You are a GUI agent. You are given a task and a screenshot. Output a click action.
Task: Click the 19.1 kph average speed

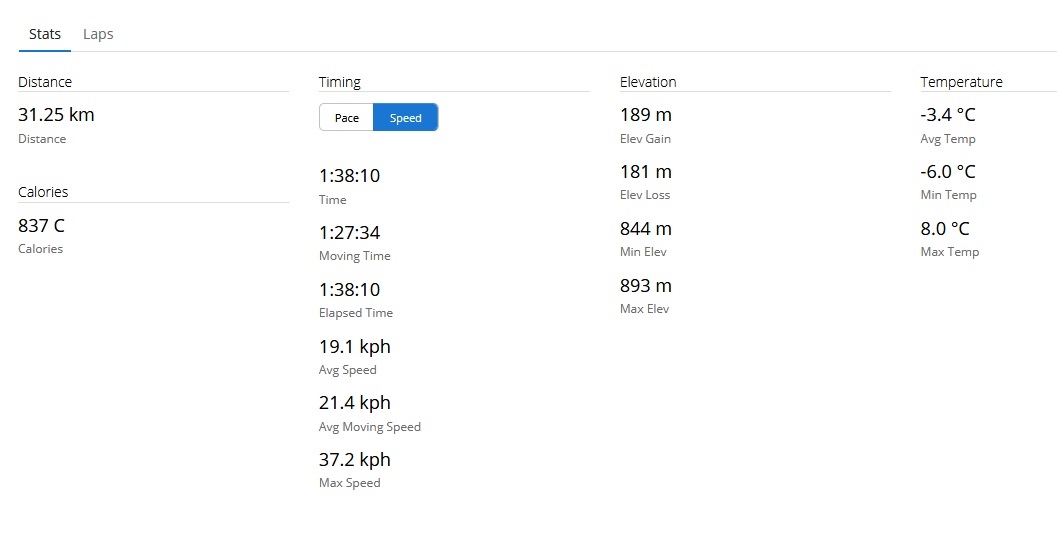point(354,347)
